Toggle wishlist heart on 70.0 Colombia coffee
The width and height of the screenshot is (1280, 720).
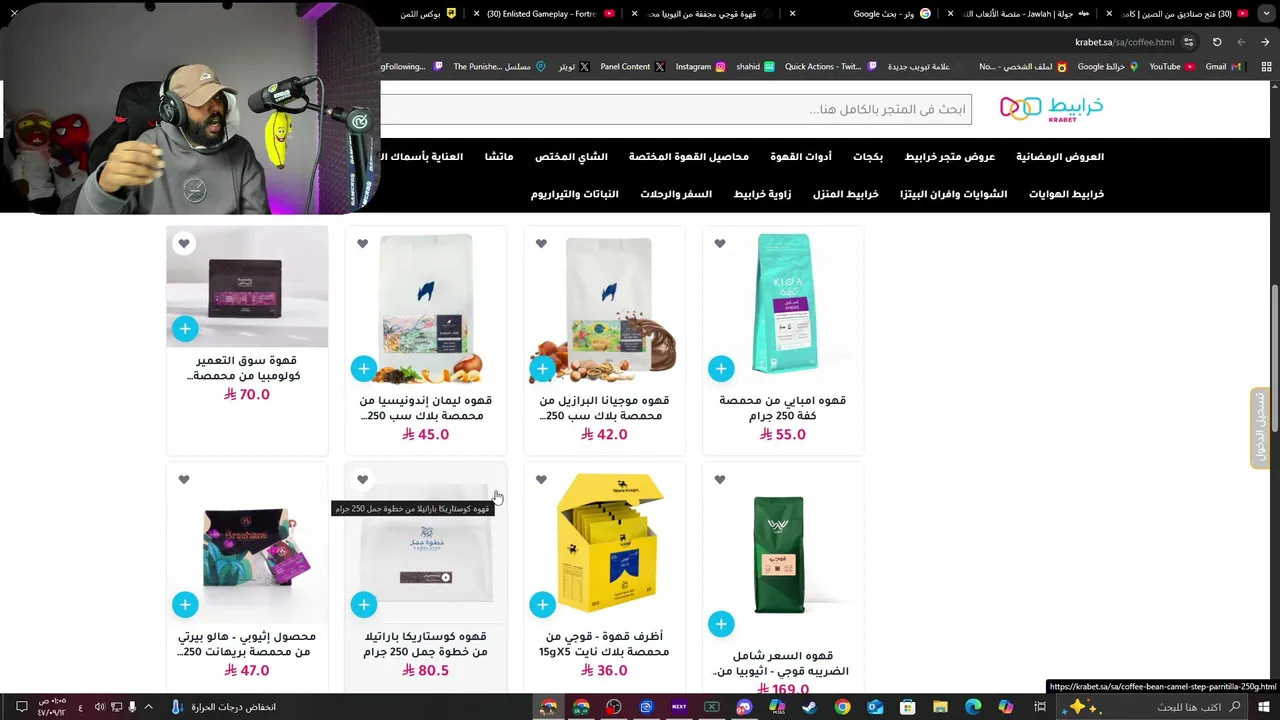coord(184,244)
